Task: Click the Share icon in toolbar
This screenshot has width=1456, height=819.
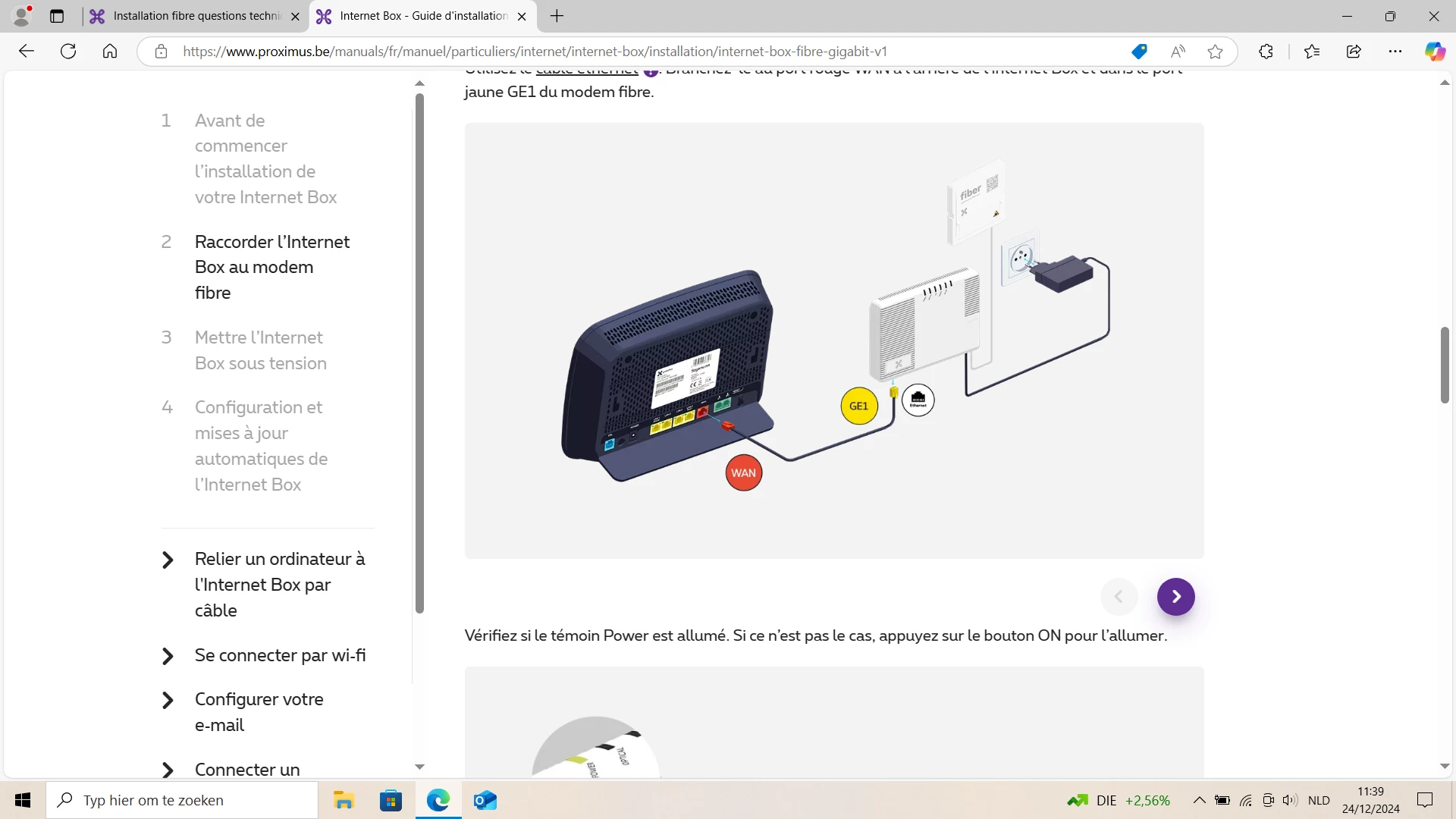Action: (x=1354, y=52)
